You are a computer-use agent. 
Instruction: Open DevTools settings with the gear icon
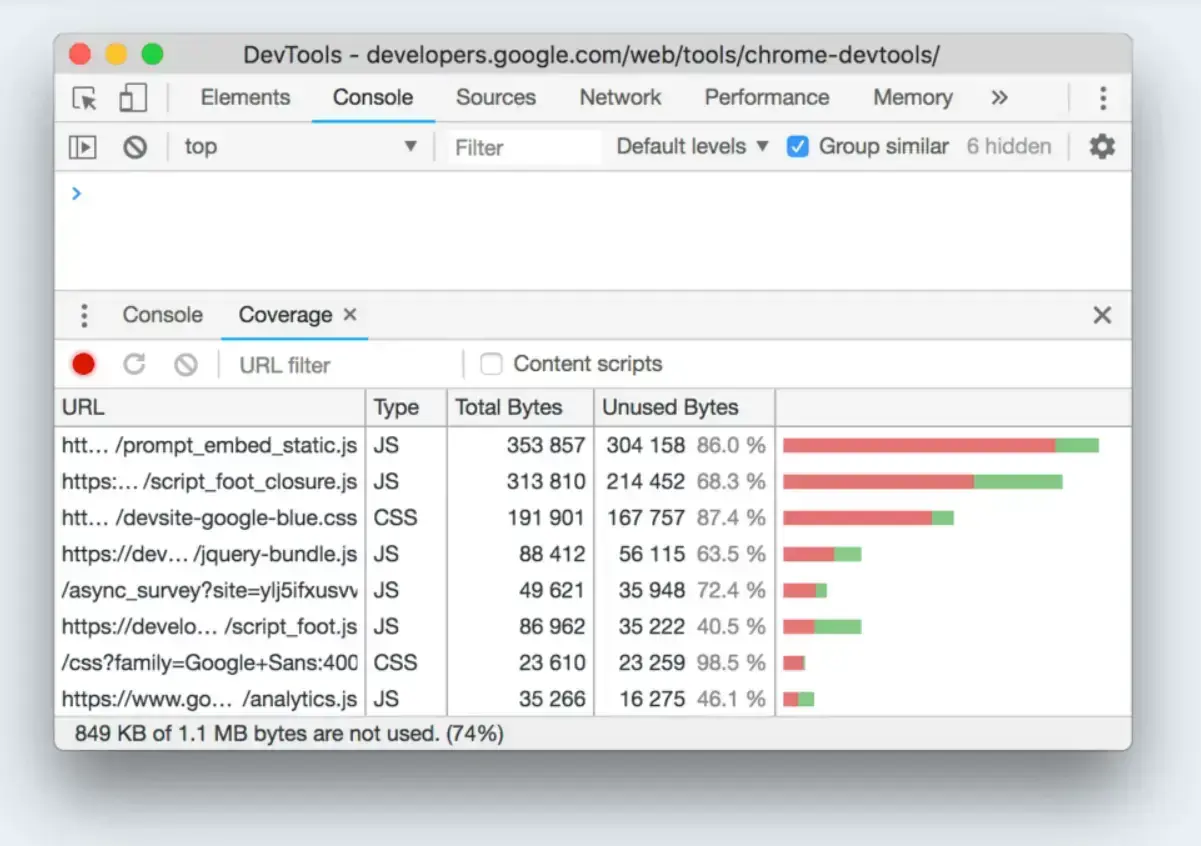click(1101, 146)
